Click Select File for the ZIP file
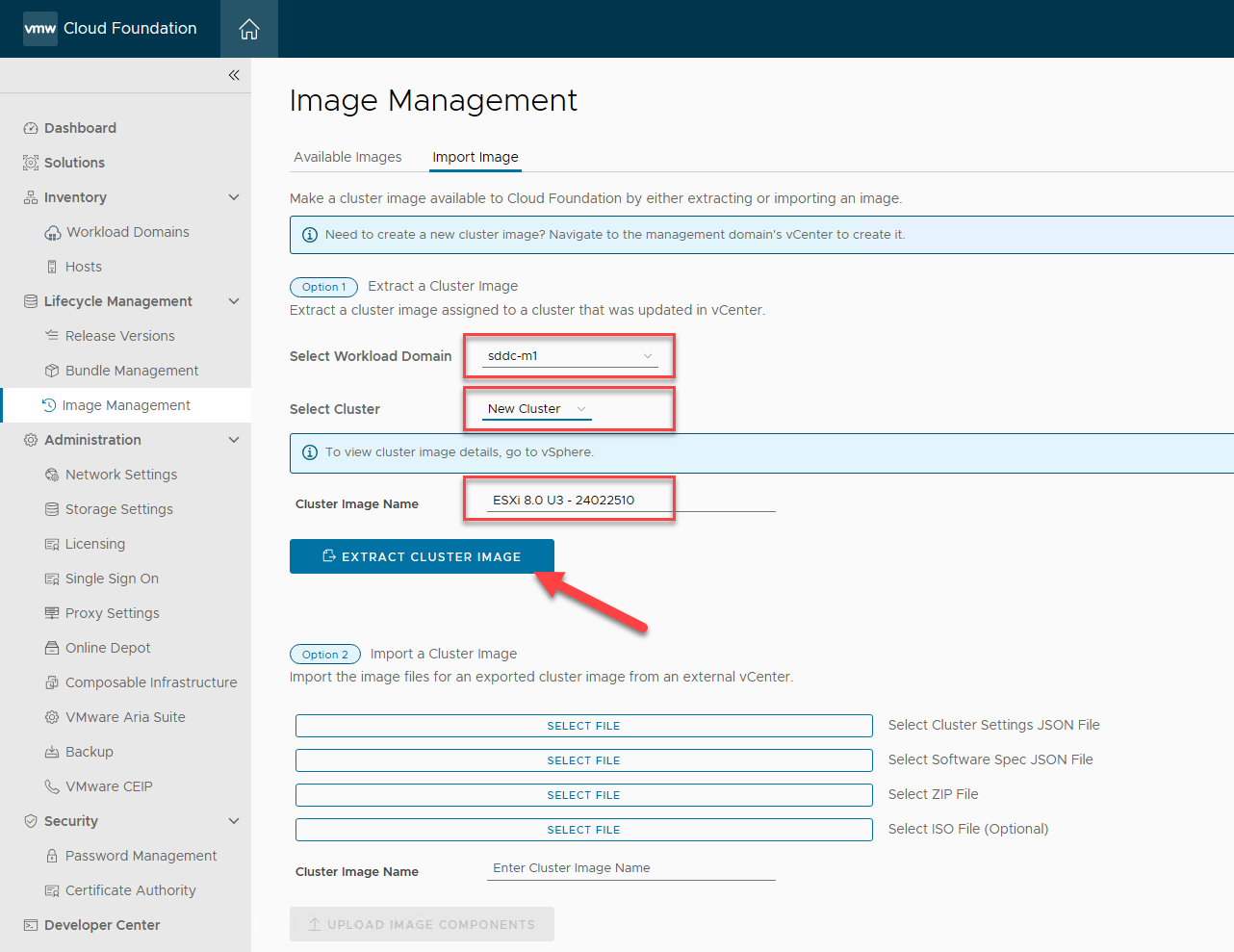 click(x=583, y=795)
